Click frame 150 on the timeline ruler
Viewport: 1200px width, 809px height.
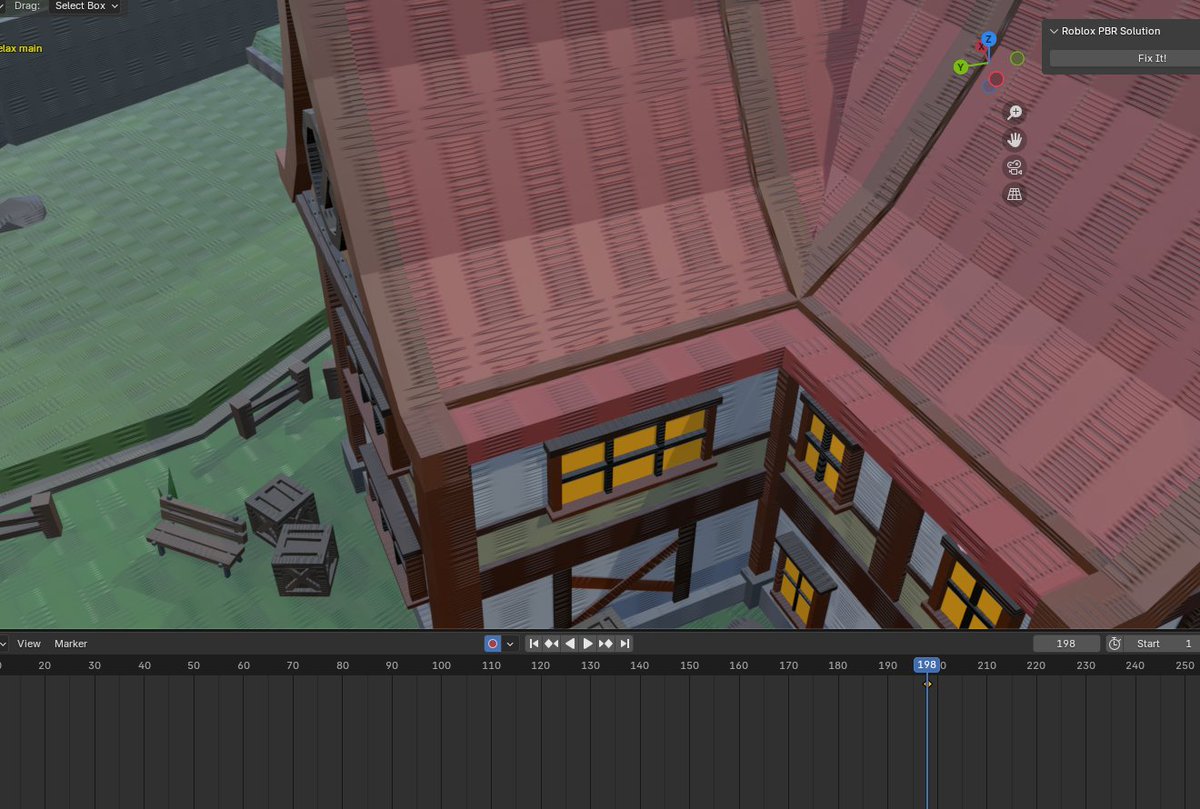[x=689, y=666]
